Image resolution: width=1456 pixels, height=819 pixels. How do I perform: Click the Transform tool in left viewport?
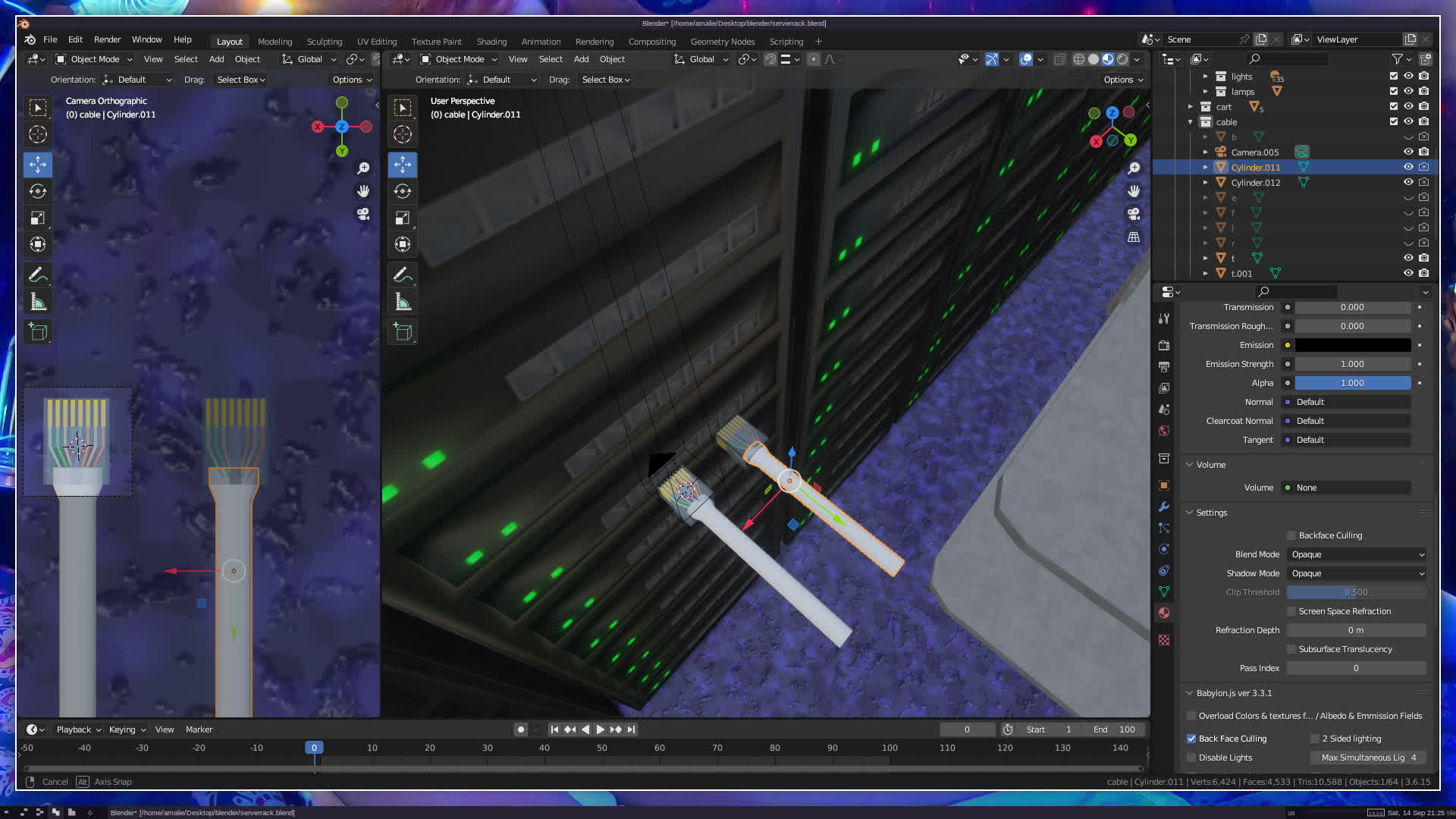tap(38, 244)
